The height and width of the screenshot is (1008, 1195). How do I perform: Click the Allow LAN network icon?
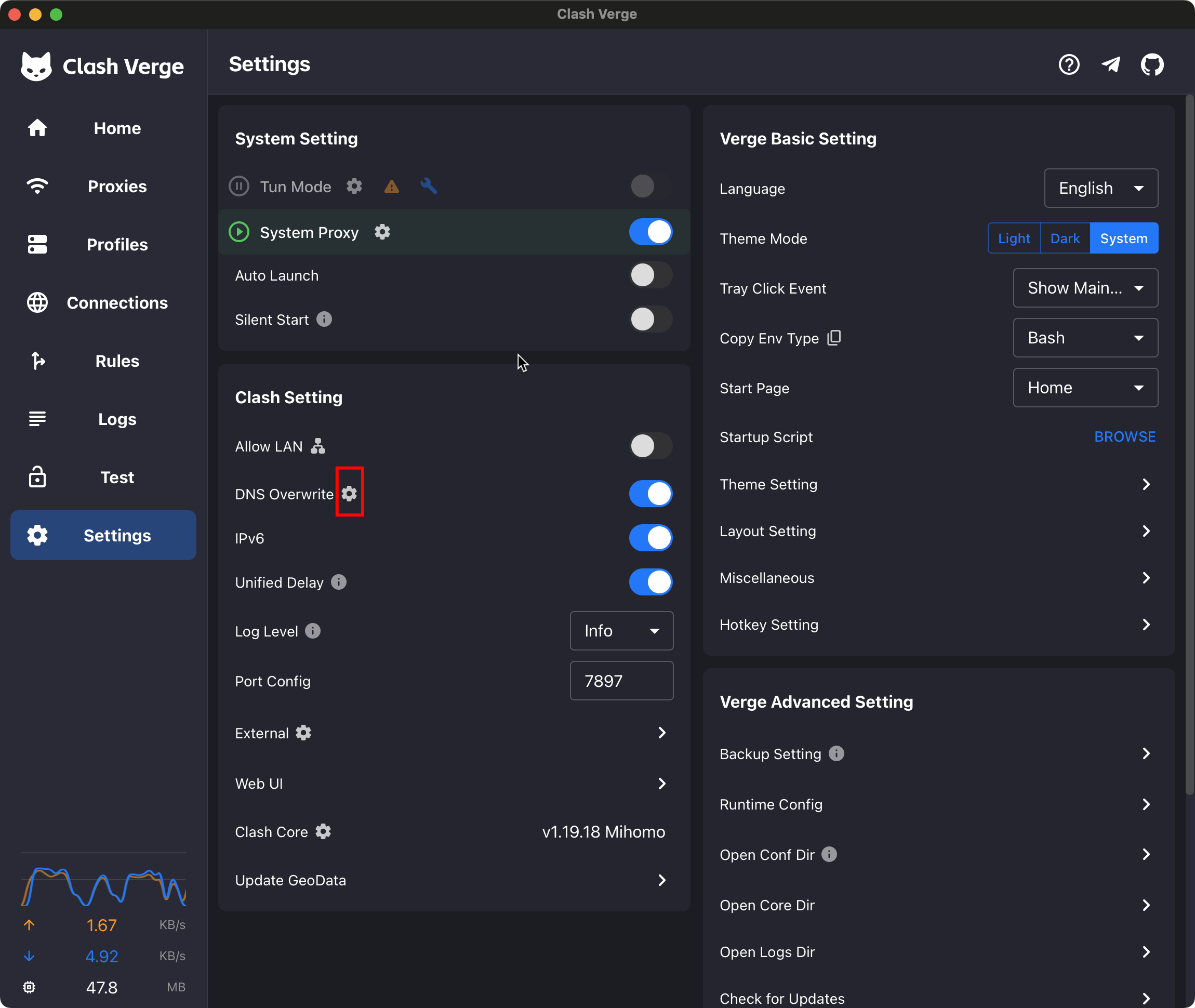[318, 446]
